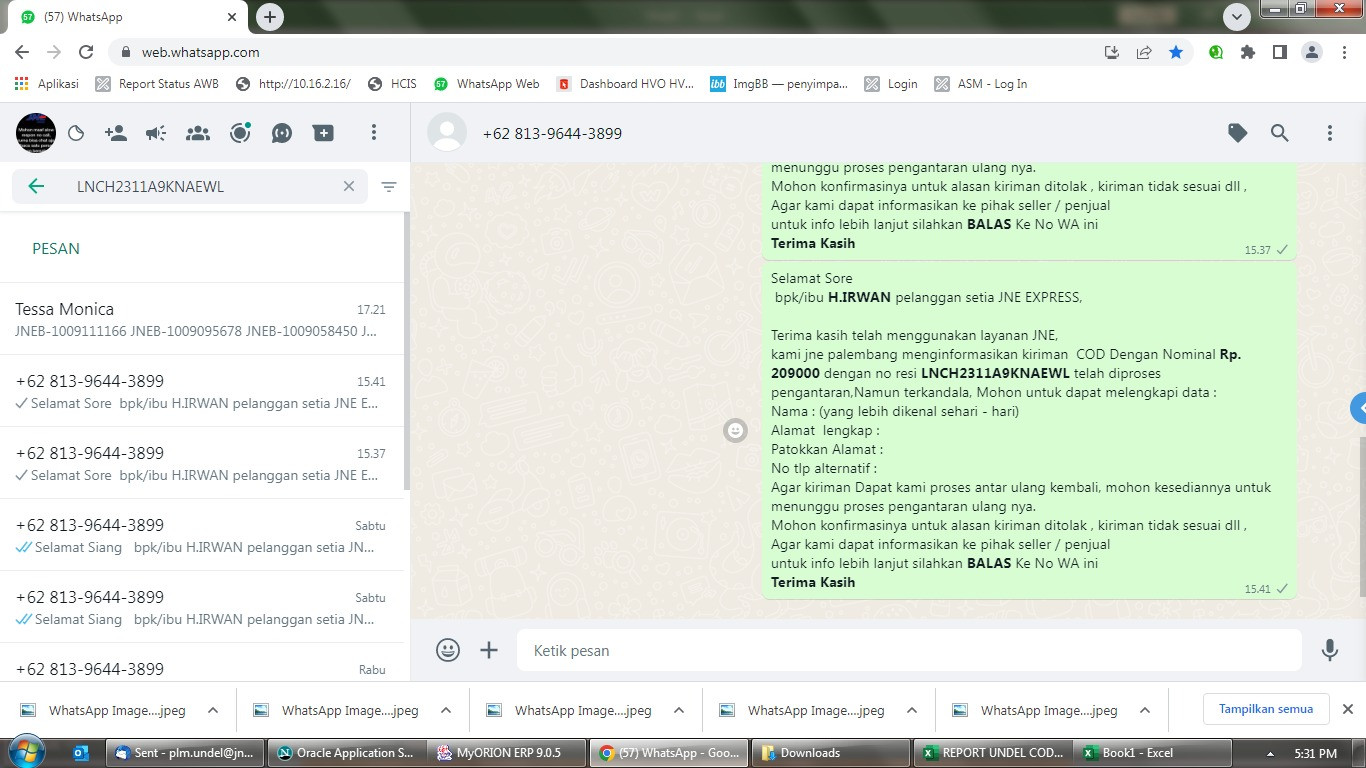
Task: React to the message with the emoji button
Action: click(x=735, y=430)
